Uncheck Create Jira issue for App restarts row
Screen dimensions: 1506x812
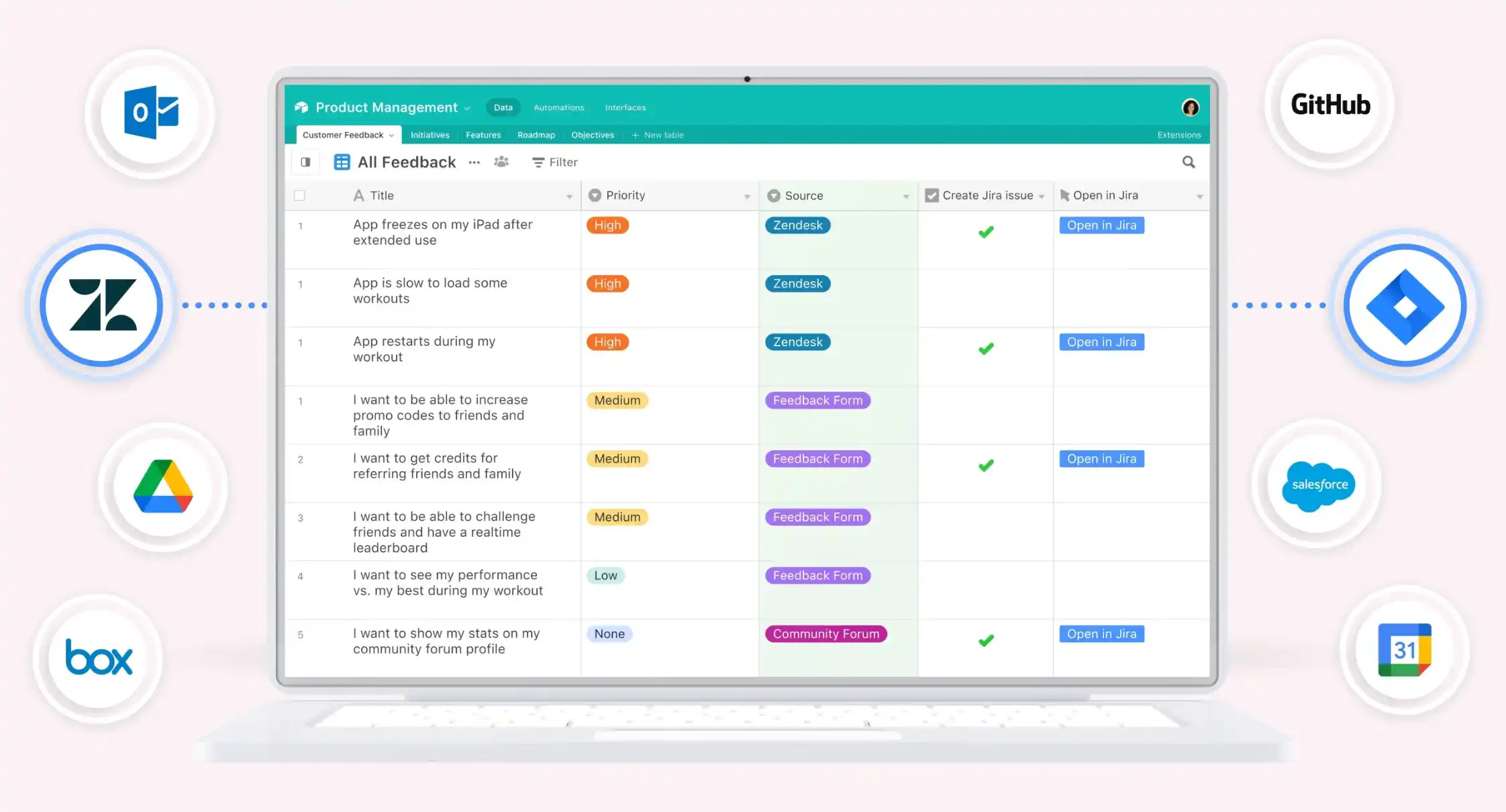(x=986, y=349)
